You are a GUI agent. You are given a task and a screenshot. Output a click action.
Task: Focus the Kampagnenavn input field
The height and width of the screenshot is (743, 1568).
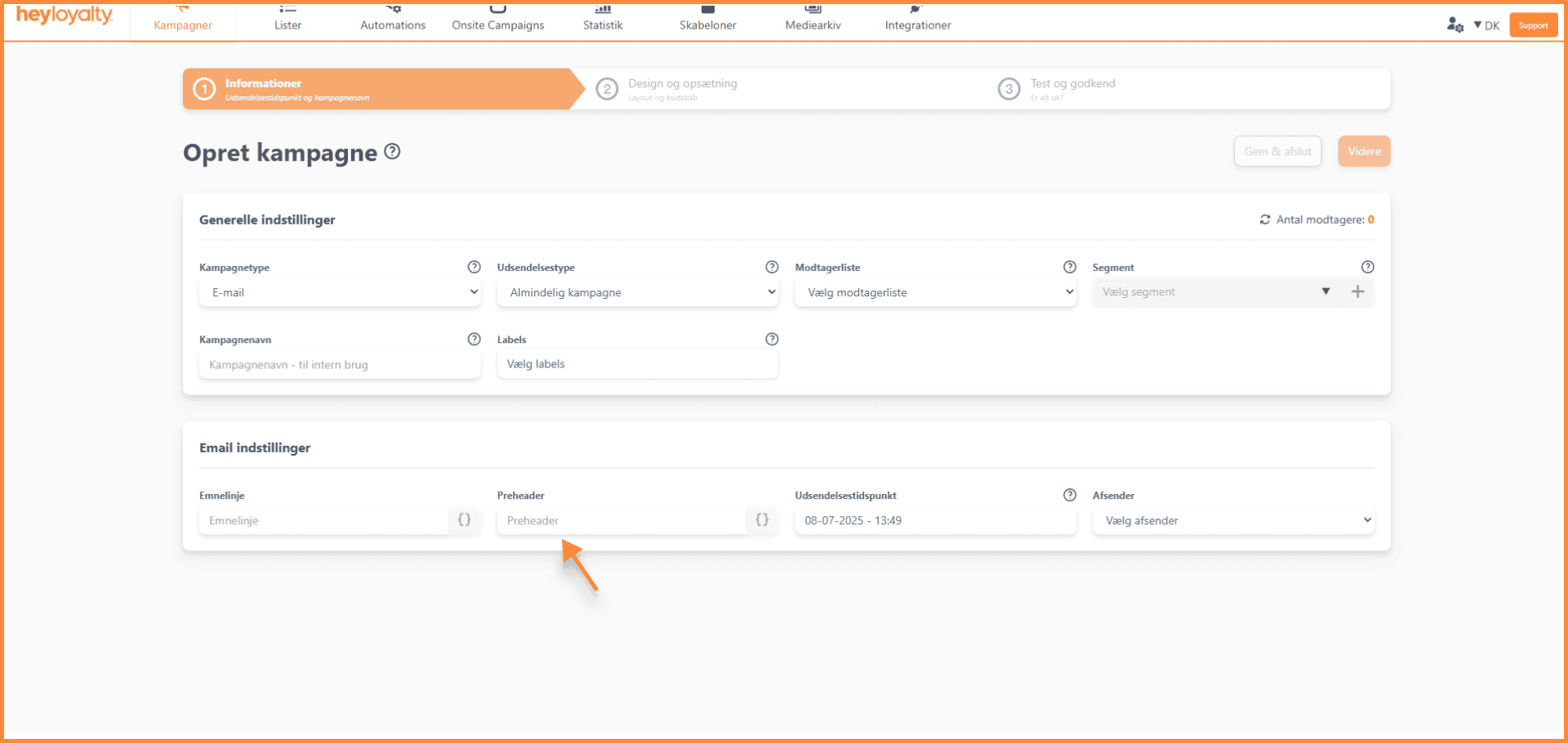(340, 365)
